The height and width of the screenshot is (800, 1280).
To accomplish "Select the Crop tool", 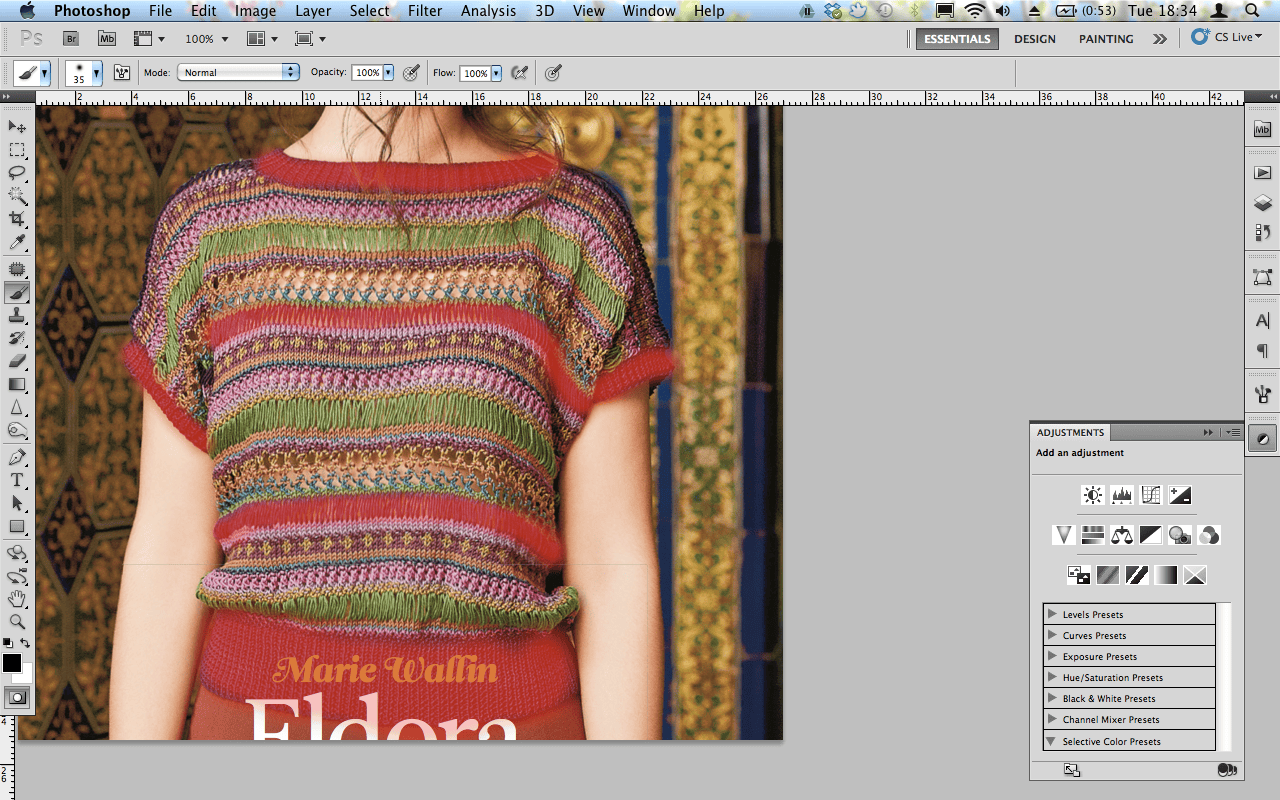I will pyautogui.click(x=17, y=219).
